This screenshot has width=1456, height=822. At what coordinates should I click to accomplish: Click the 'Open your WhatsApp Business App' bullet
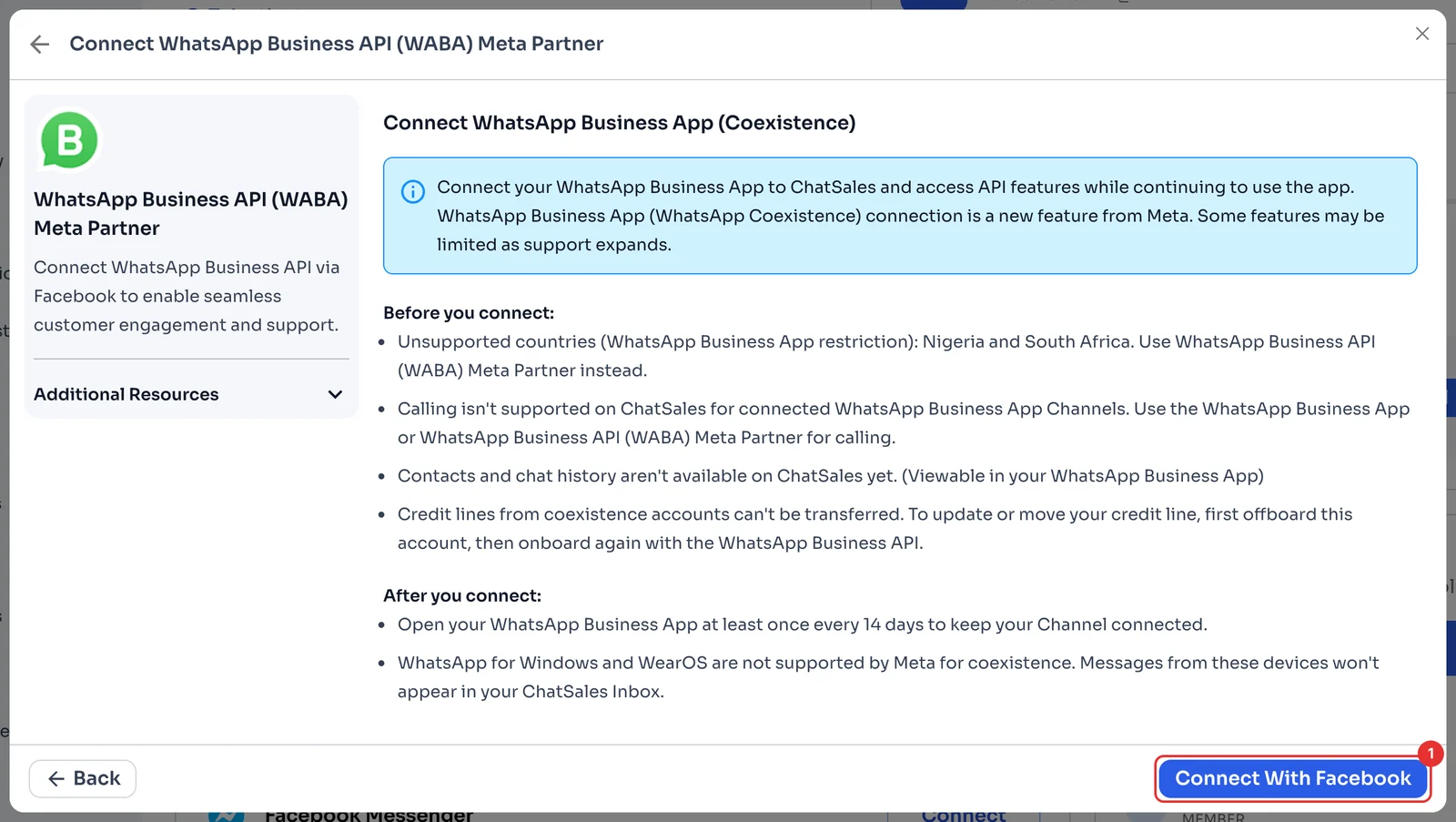tap(803, 624)
